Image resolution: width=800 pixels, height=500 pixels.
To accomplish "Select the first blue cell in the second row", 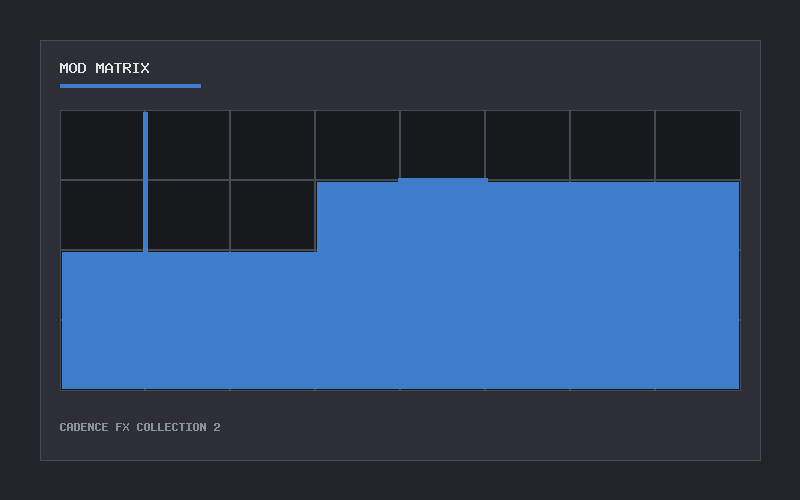I will pos(358,216).
